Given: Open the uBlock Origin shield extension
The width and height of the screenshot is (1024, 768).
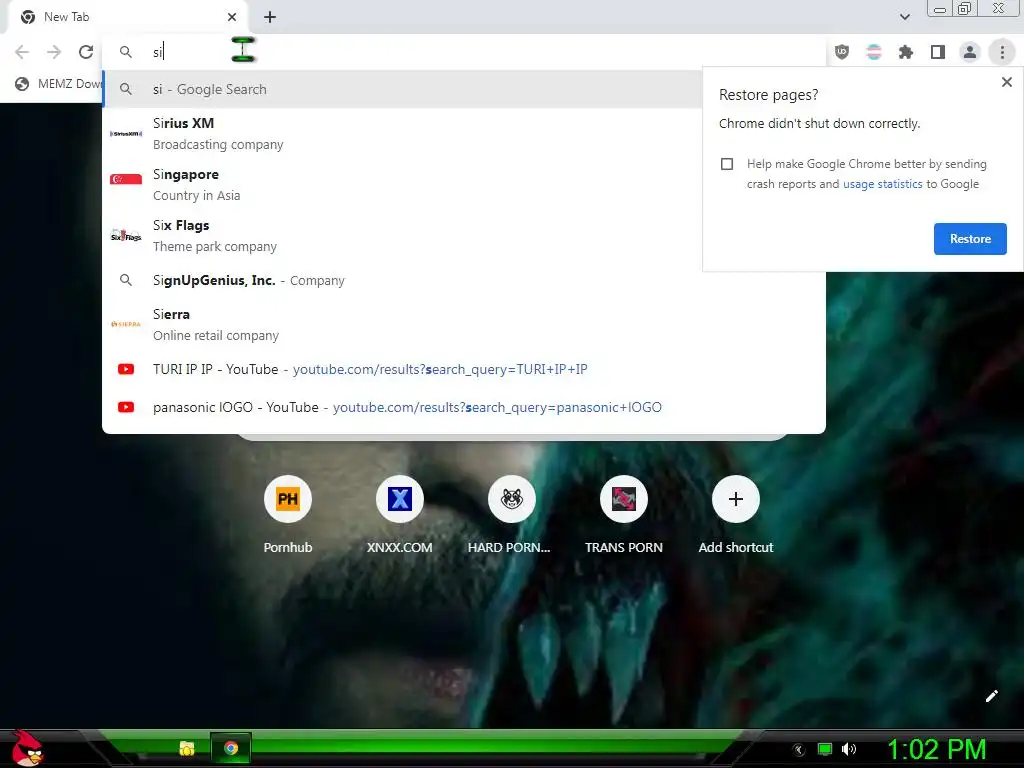Looking at the screenshot, I should point(842,52).
